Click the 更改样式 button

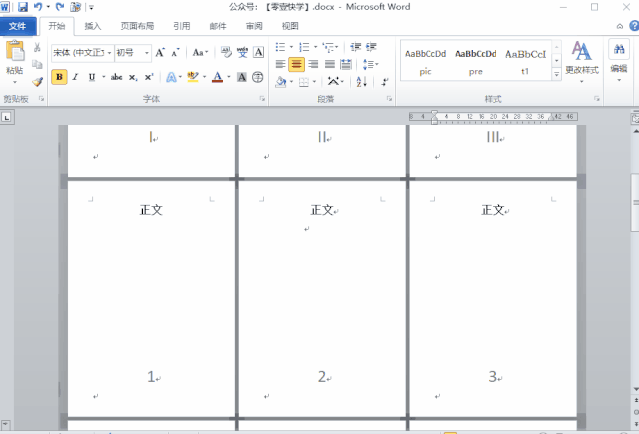tap(582, 62)
